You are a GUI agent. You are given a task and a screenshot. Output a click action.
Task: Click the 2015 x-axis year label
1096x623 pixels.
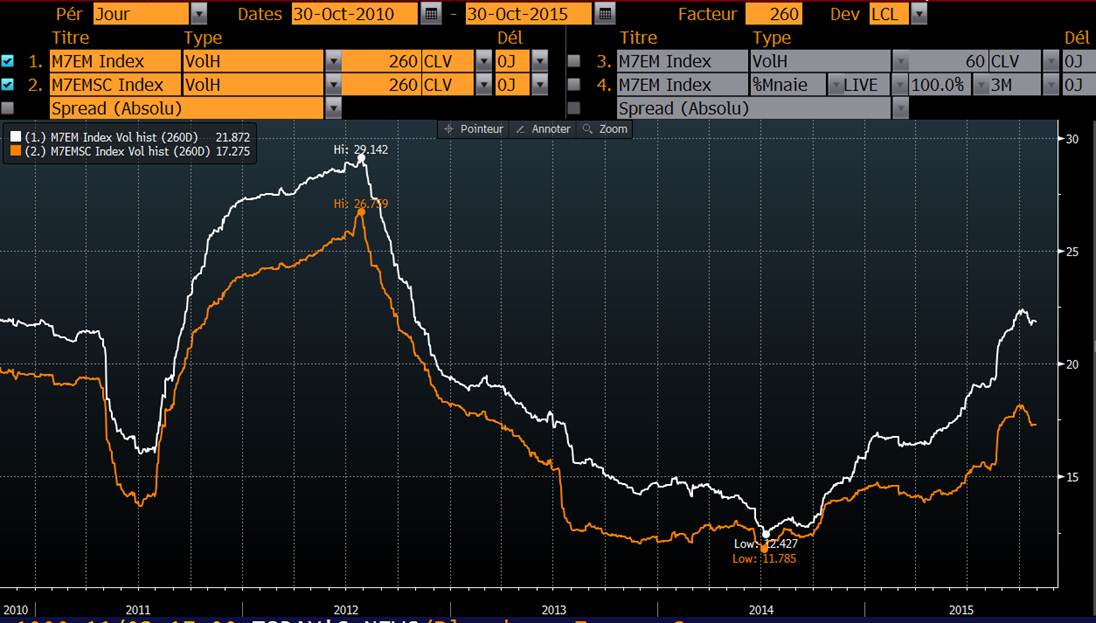pos(961,610)
